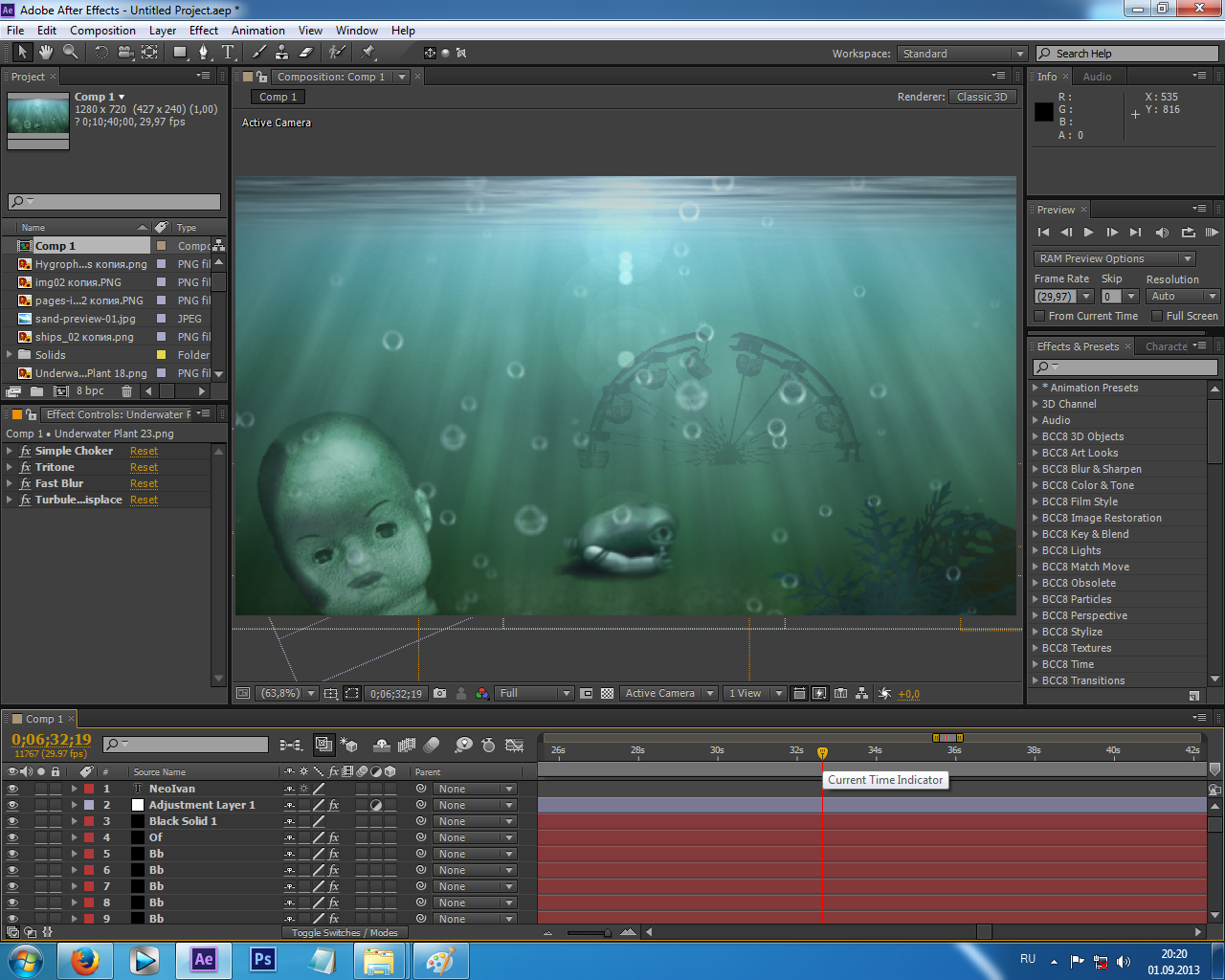Open the magnification 63,8% dropdown

(x=286, y=693)
